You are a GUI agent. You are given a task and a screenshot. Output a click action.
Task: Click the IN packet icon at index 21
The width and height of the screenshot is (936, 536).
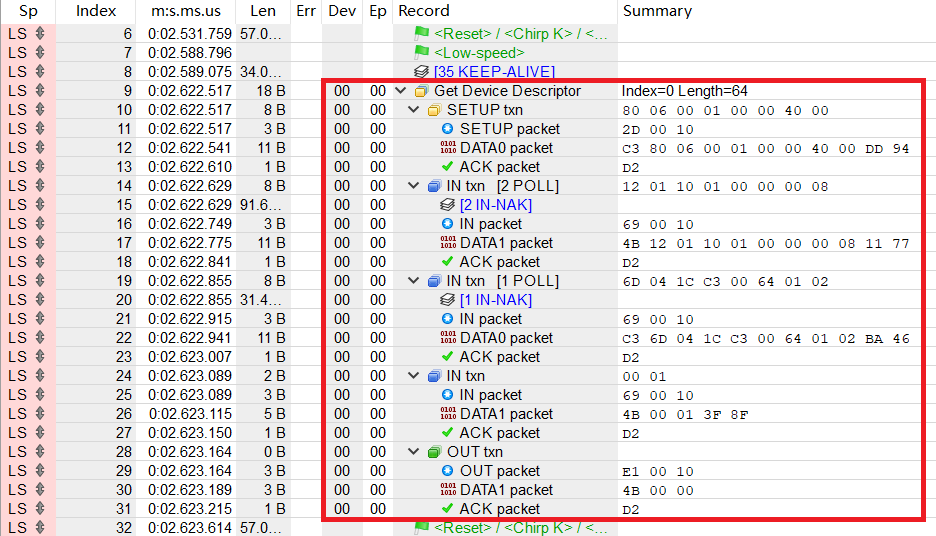pos(447,318)
